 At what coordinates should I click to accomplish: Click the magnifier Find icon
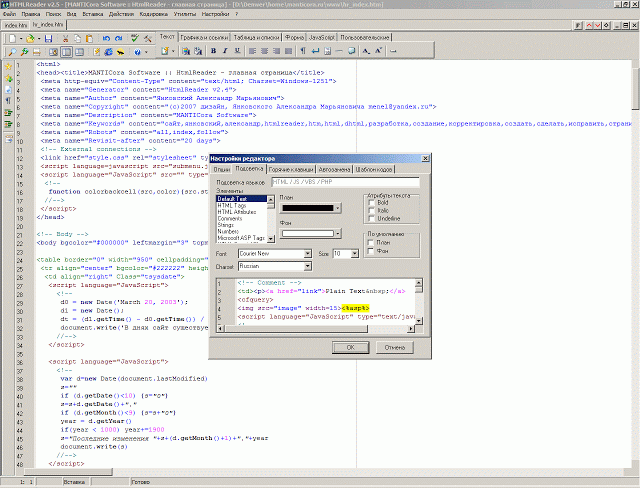pos(13,52)
